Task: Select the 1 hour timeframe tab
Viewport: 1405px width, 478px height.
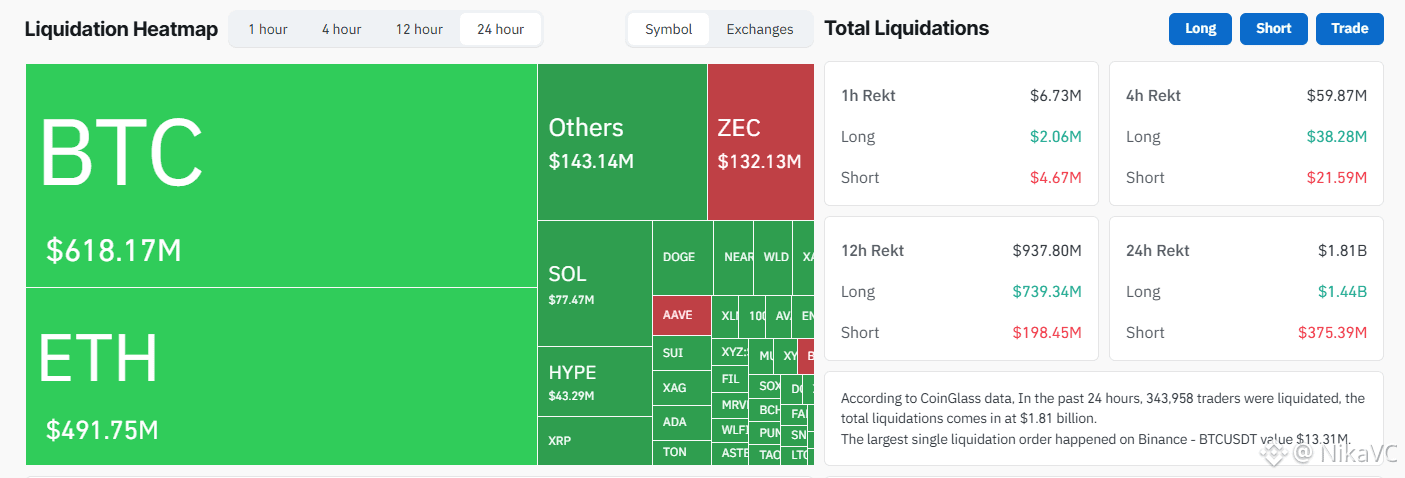Action: coord(268,29)
